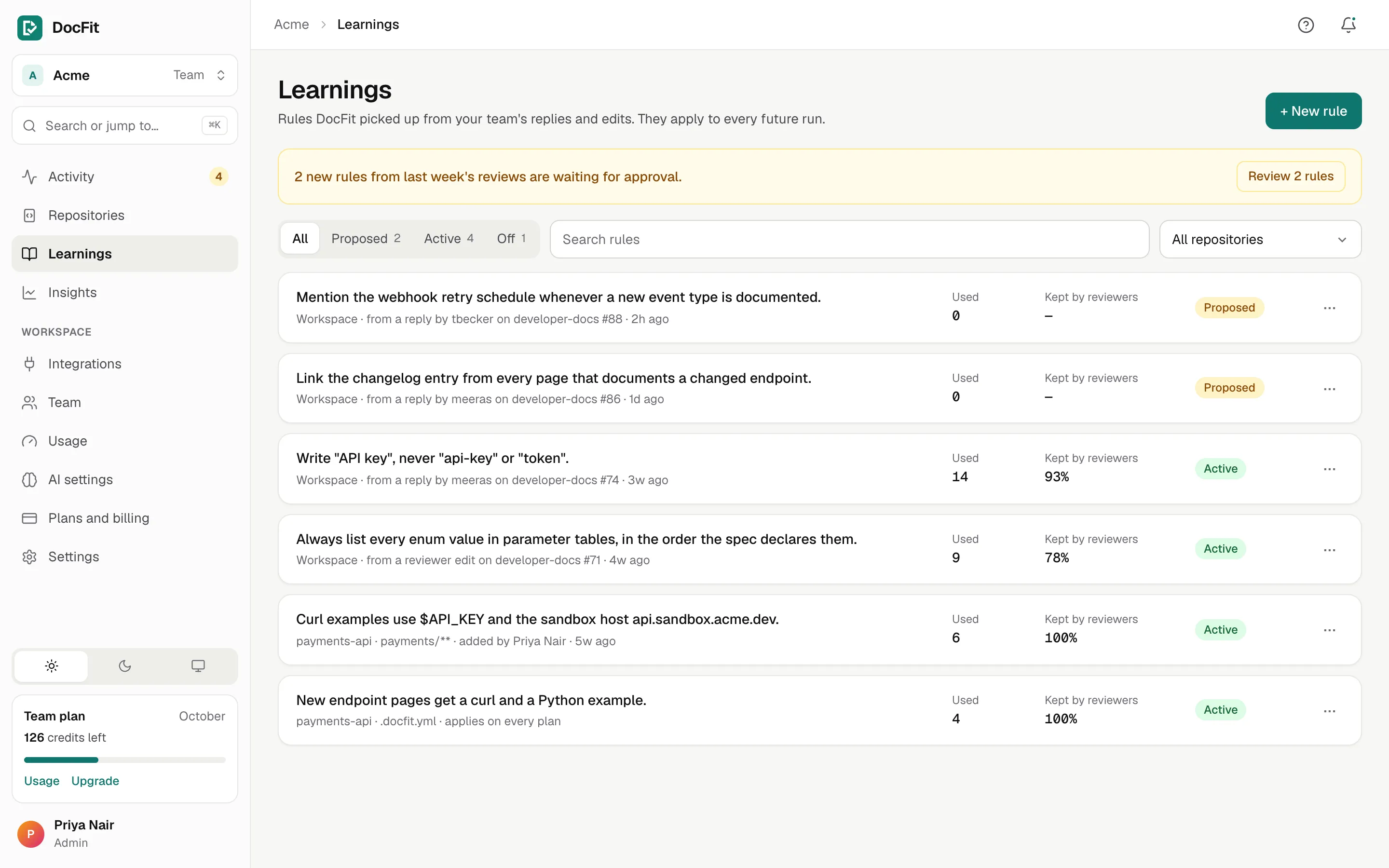Click the Repositories icon in sidebar
Image resolution: width=1389 pixels, height=868 pixels.
coord(29,215)
